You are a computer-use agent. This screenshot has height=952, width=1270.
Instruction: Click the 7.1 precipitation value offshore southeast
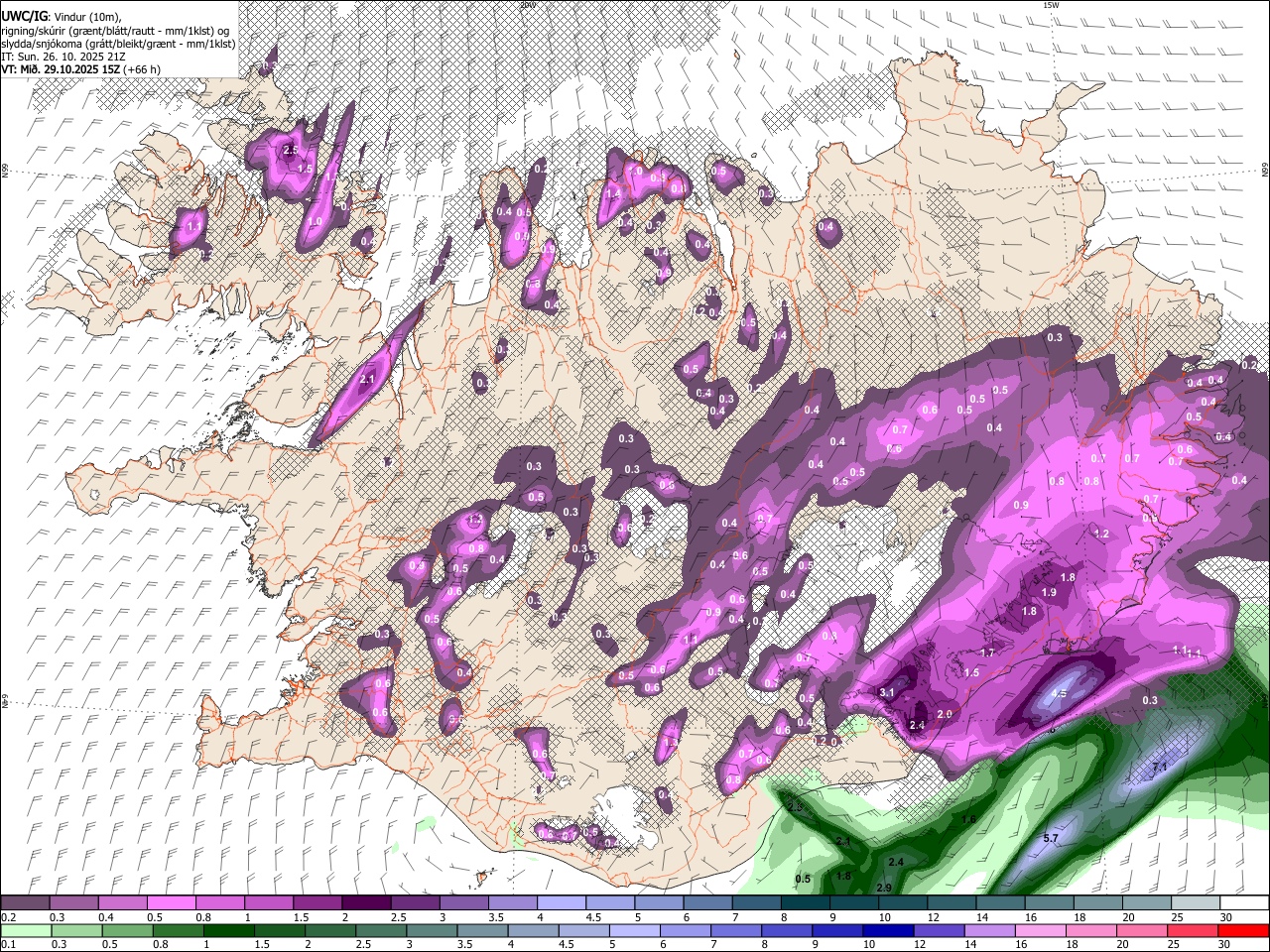click(x=1159, y=768)
